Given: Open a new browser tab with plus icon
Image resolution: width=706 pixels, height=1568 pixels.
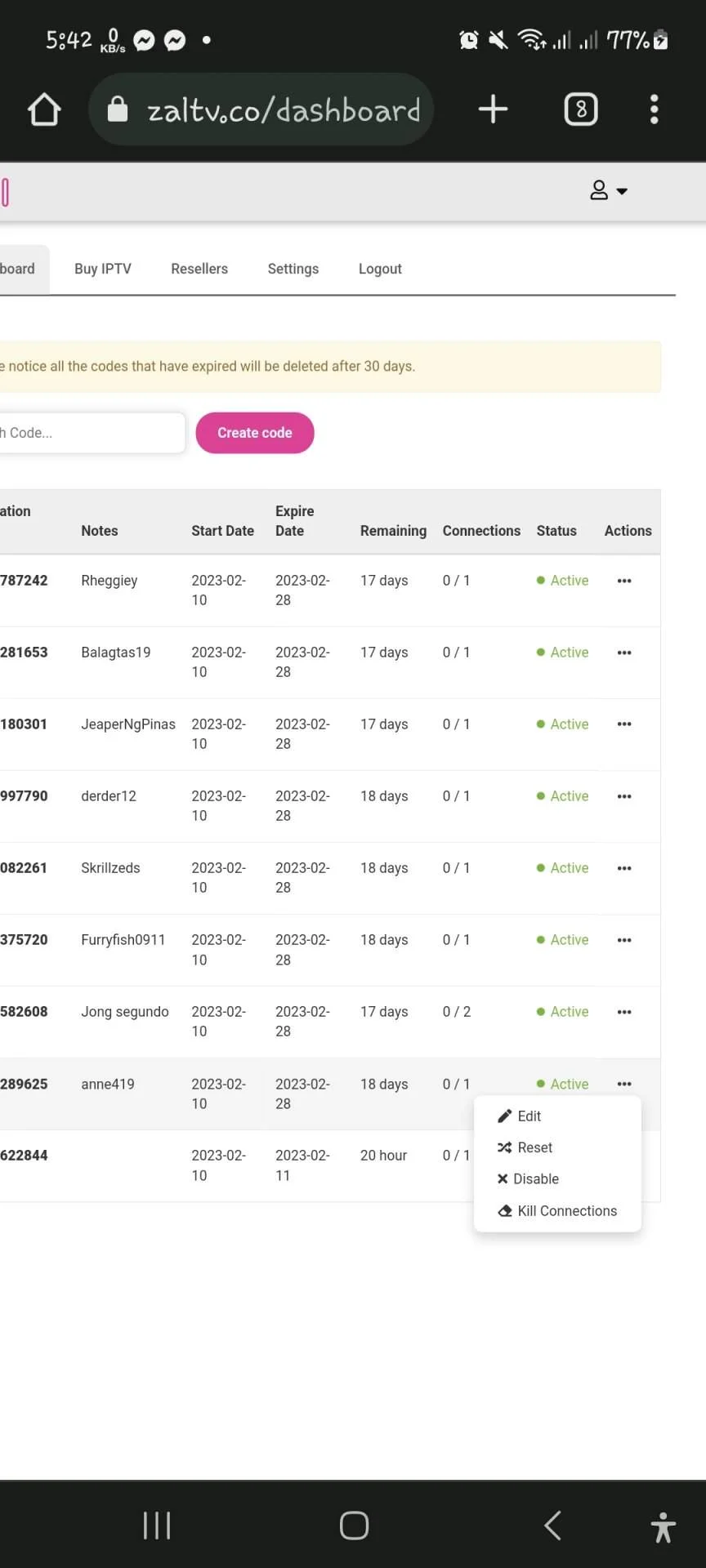Looking at the screenshot, I should click(x=493, y=109).
